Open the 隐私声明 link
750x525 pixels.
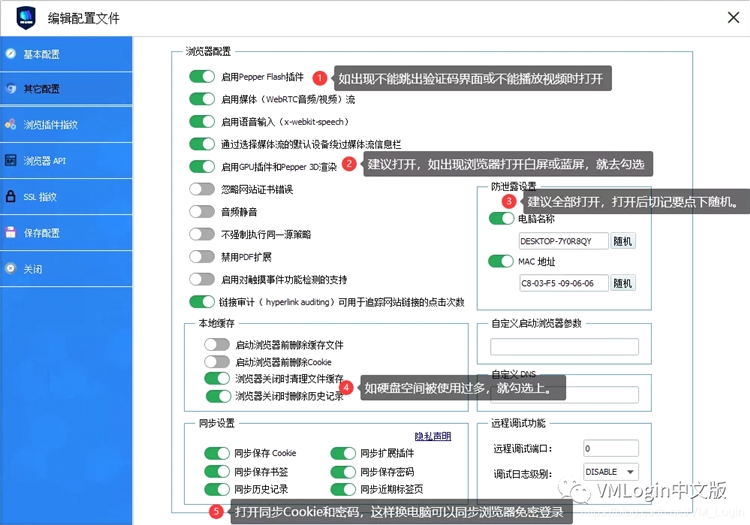coord(432,436)
